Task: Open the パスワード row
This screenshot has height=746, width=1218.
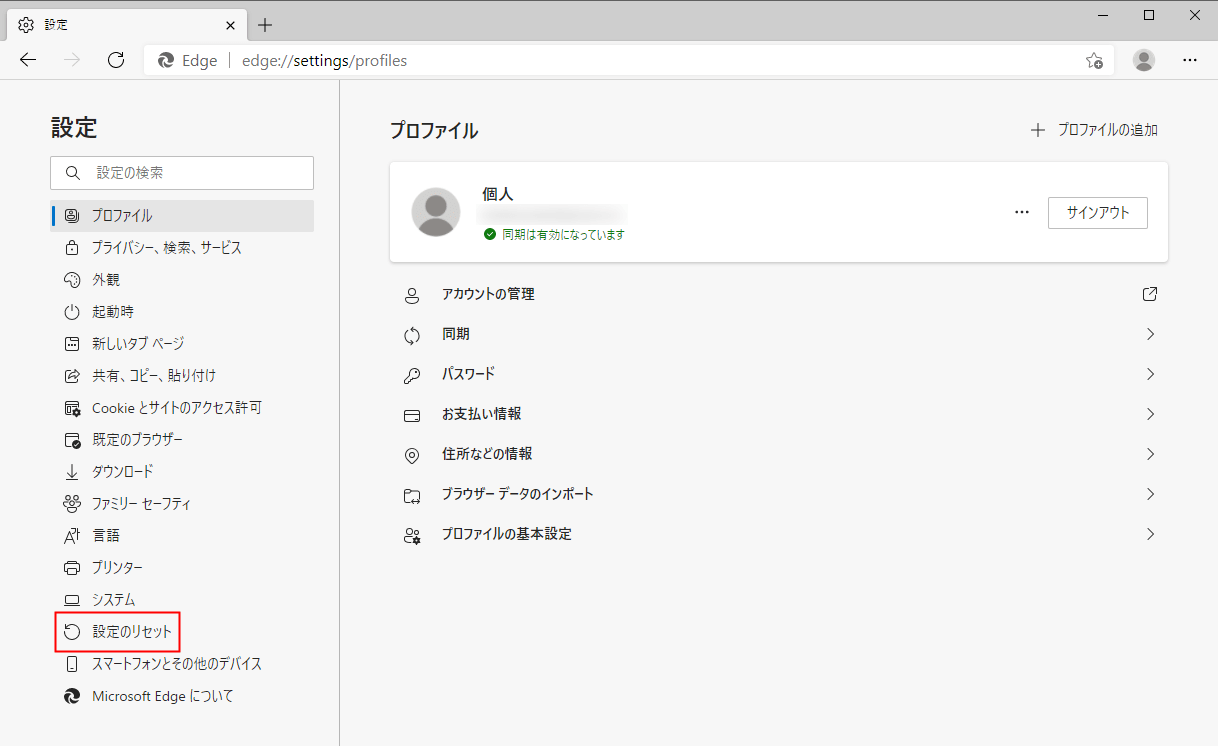Action: pos(779,374)
